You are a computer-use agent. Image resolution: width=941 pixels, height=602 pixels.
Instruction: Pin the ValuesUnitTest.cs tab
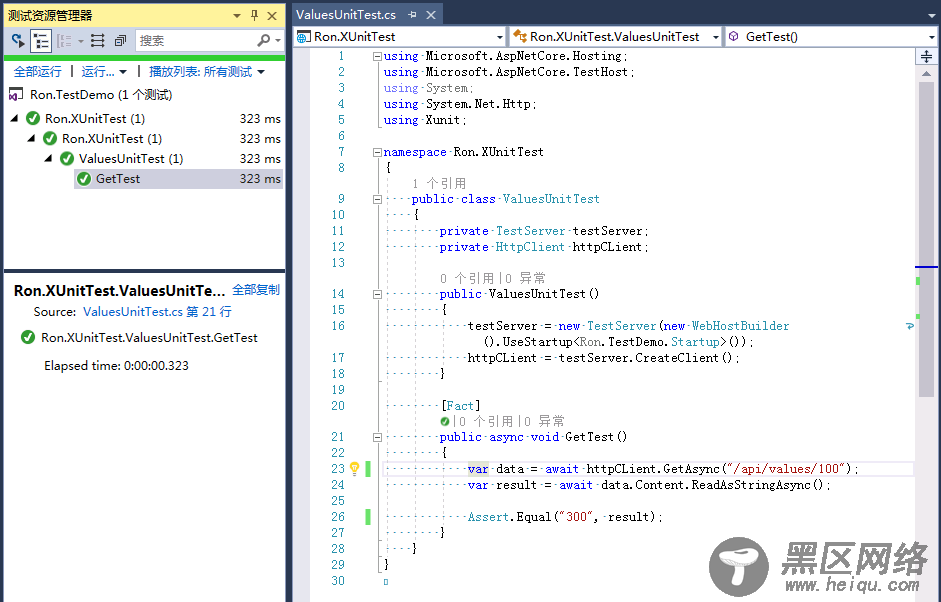[x=412, y=15]
